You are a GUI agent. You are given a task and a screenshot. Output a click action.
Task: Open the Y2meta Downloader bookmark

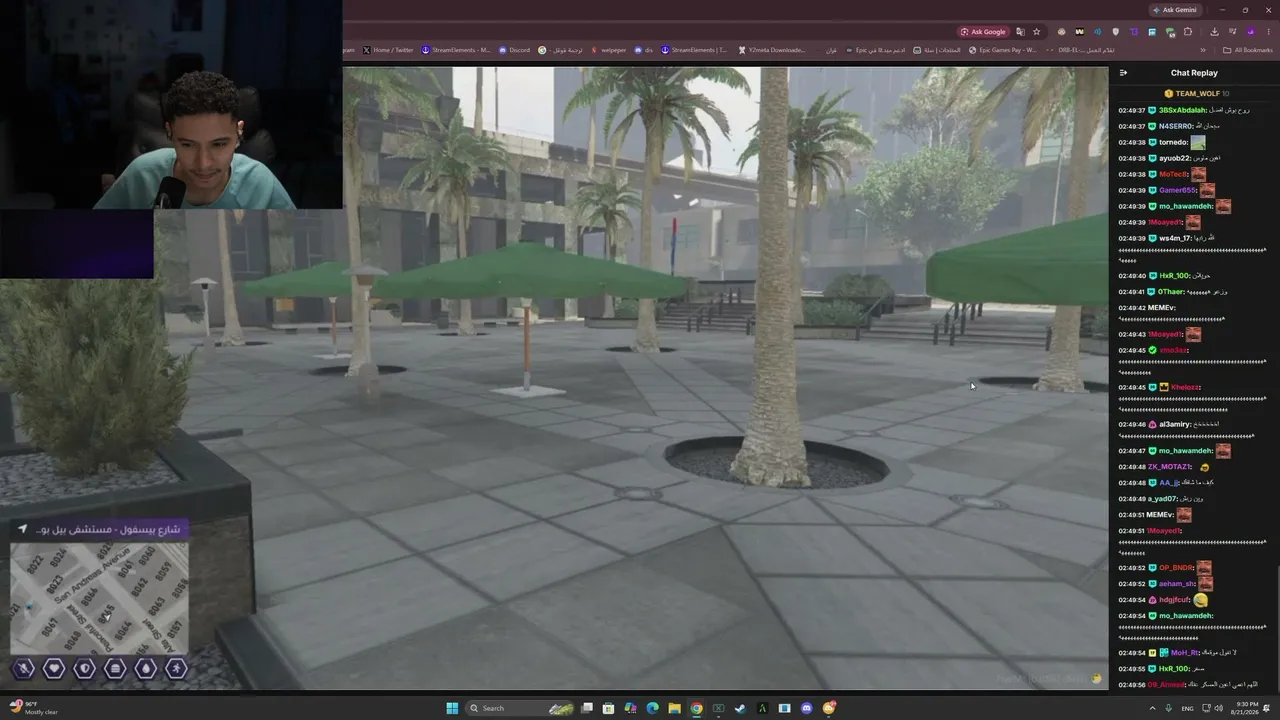point(772,50)
